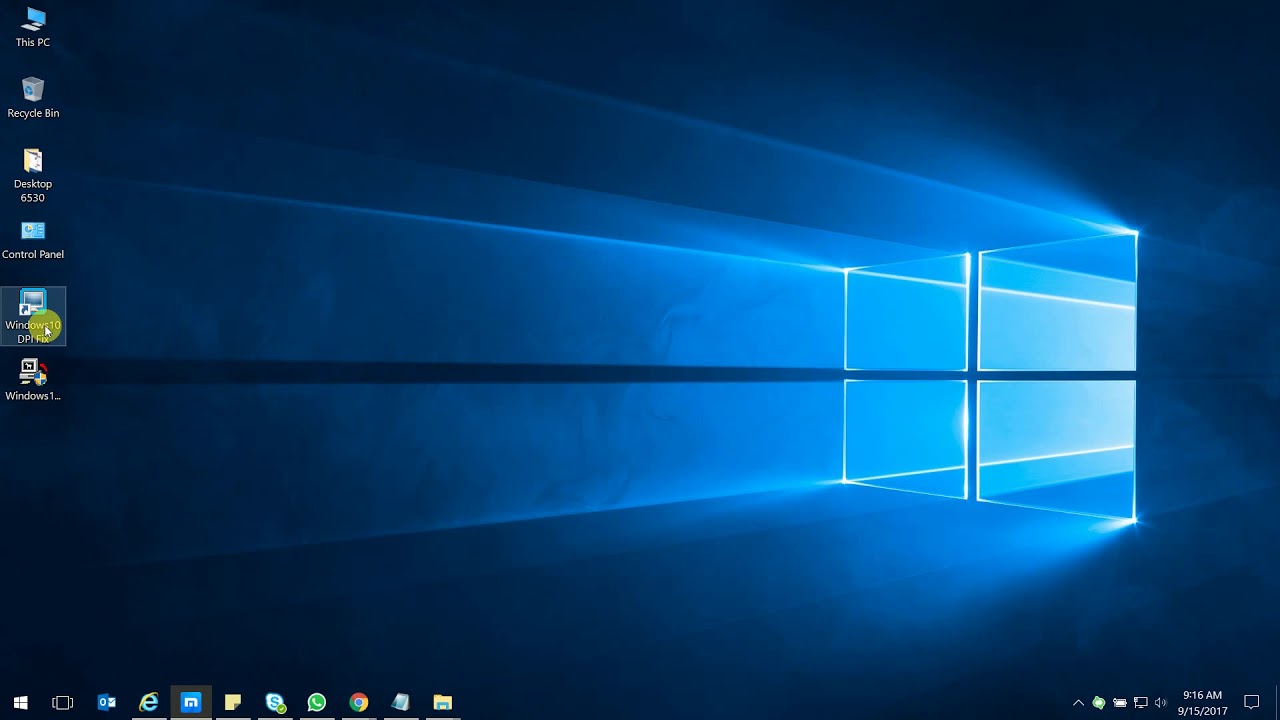
Task: Open File Explorer from the taskbar
Action: pos(443,702)
